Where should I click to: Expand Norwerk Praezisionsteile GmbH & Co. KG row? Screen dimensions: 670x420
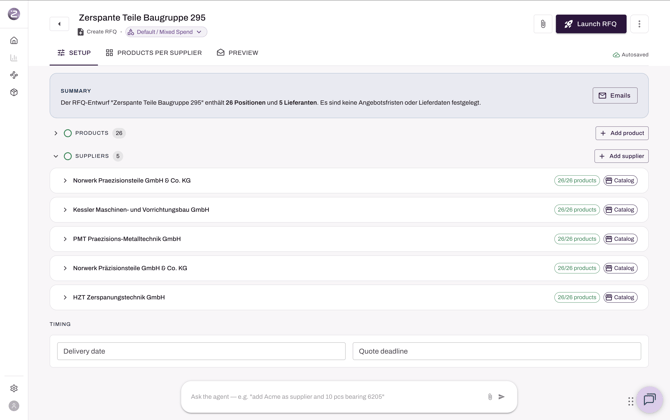pos(65,181)
